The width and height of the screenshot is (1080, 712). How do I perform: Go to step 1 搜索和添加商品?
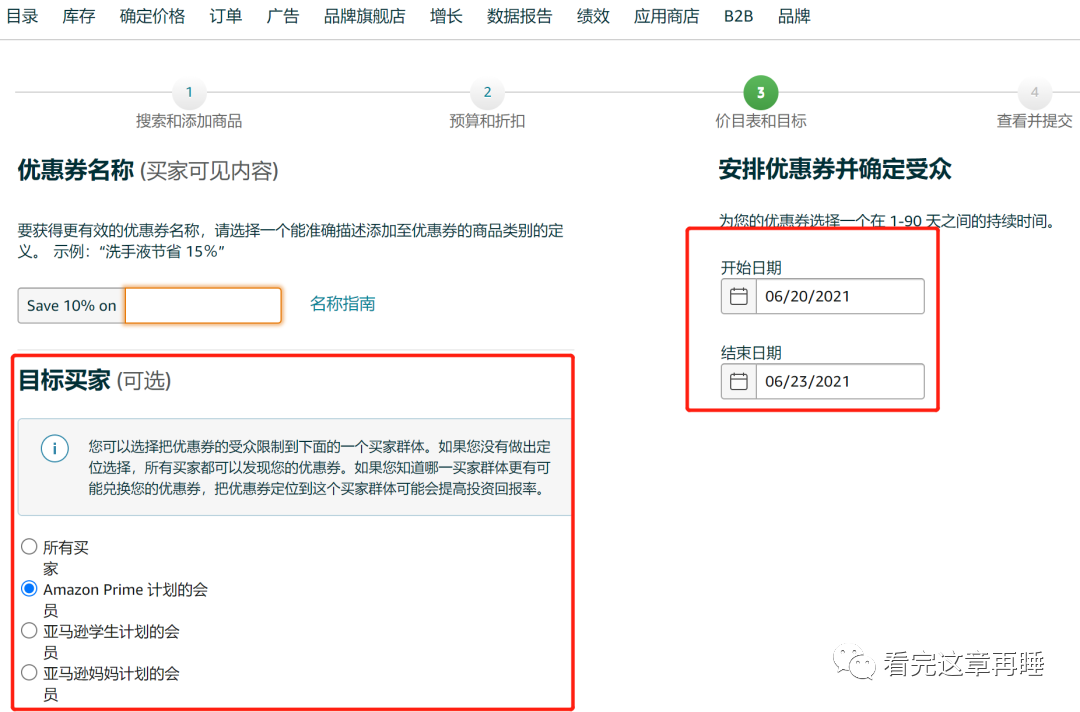click(189, 92)
